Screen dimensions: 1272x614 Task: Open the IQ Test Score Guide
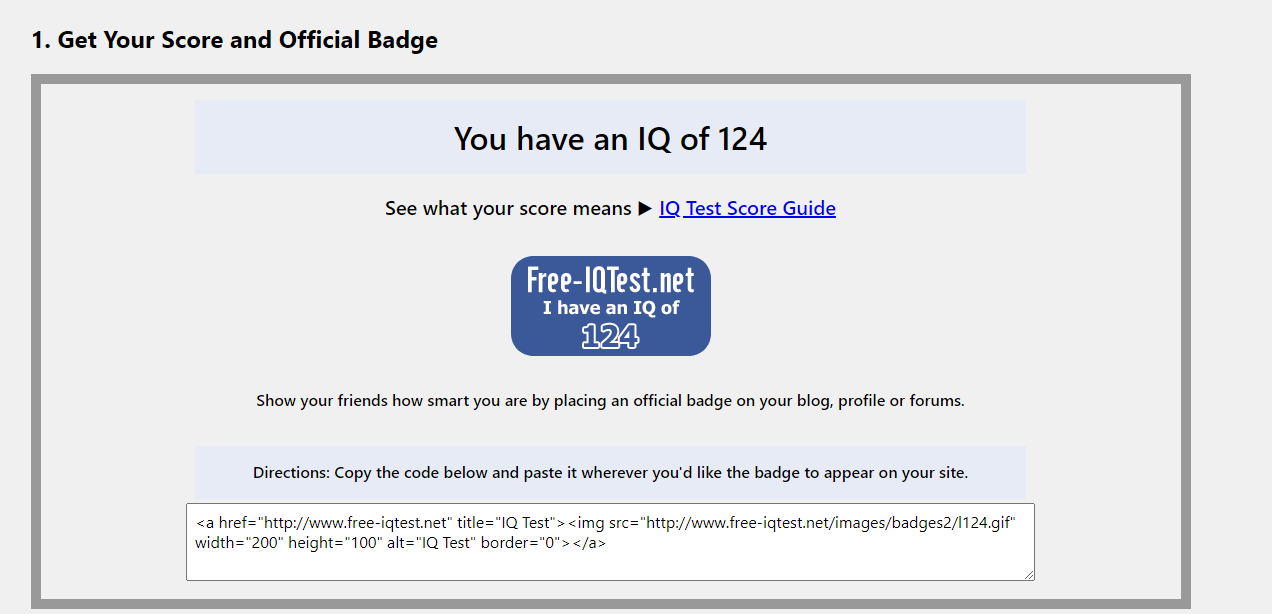[747, 208]
